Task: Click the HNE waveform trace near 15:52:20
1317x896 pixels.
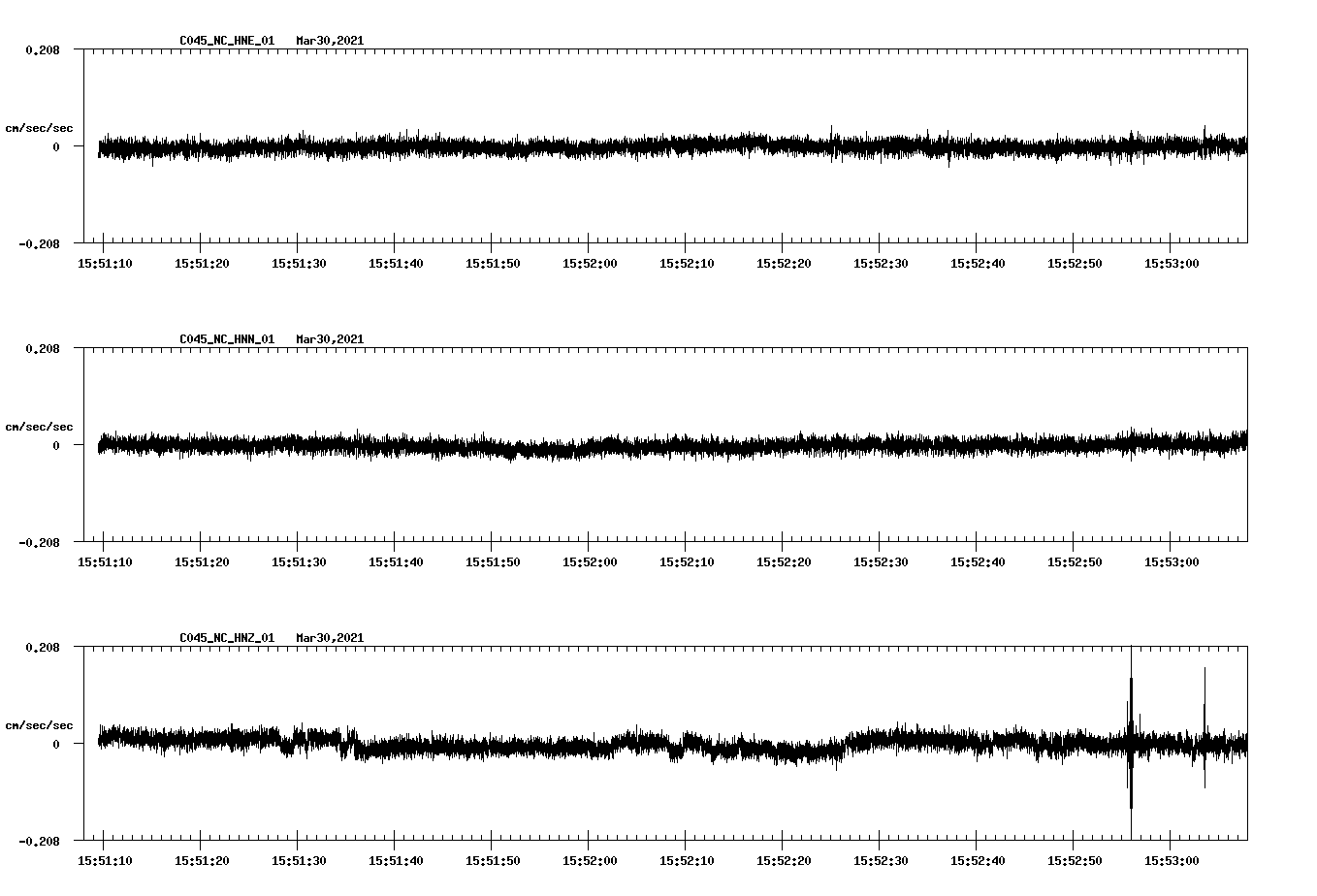Action: (784, 145)
